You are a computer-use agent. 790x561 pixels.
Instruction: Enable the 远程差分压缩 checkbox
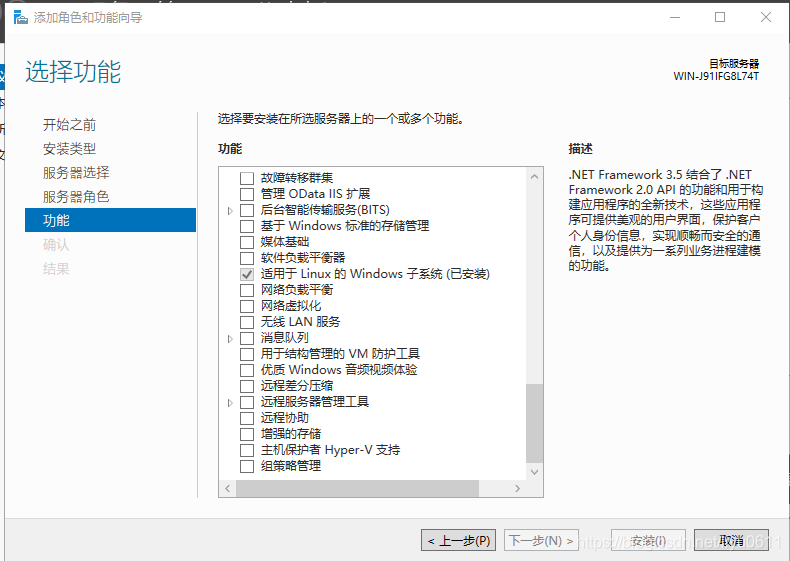pyautogui.click(x=247, y=386)
